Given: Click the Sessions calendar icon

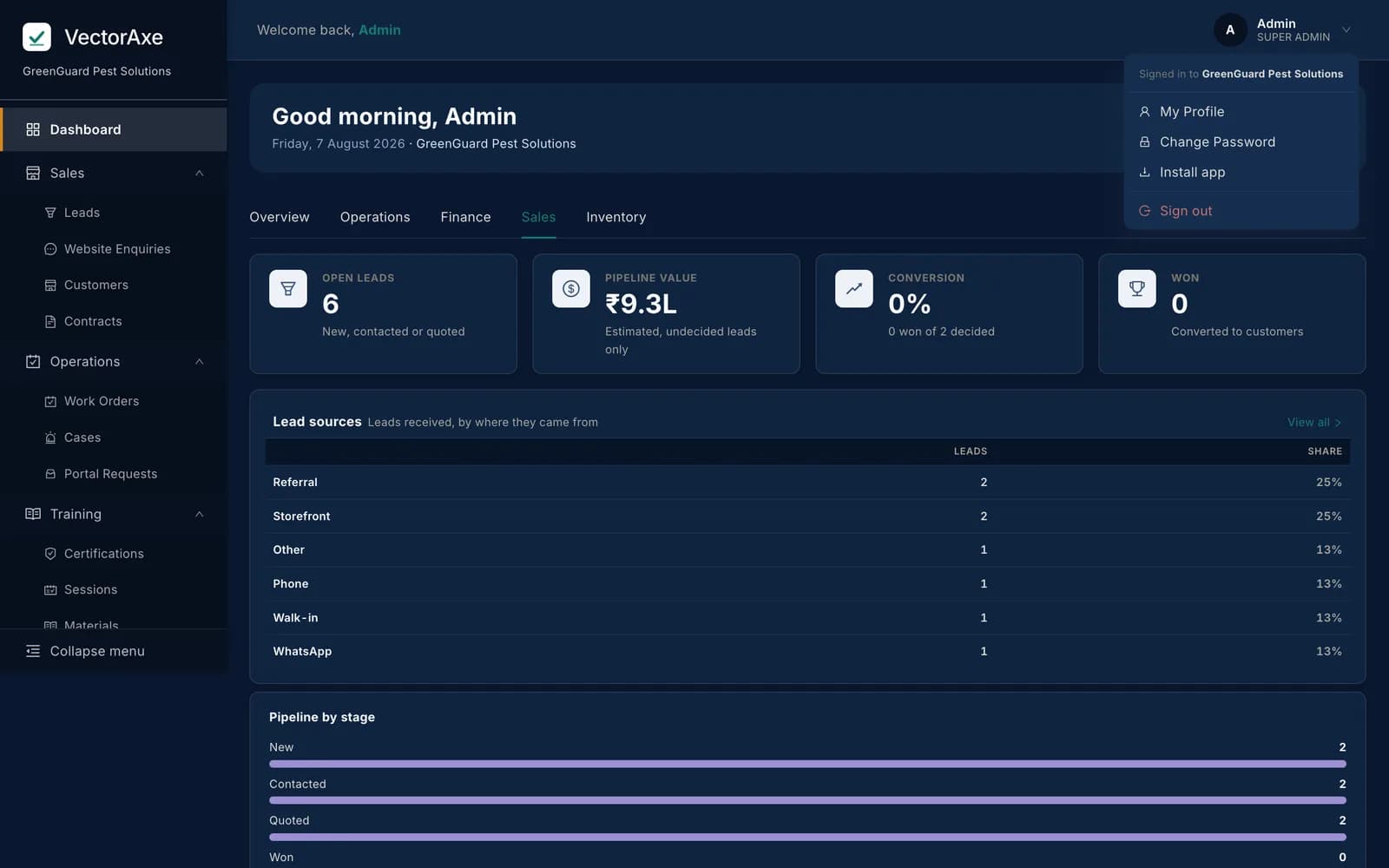Looking at the screenshot, I should tap(50, 589).
